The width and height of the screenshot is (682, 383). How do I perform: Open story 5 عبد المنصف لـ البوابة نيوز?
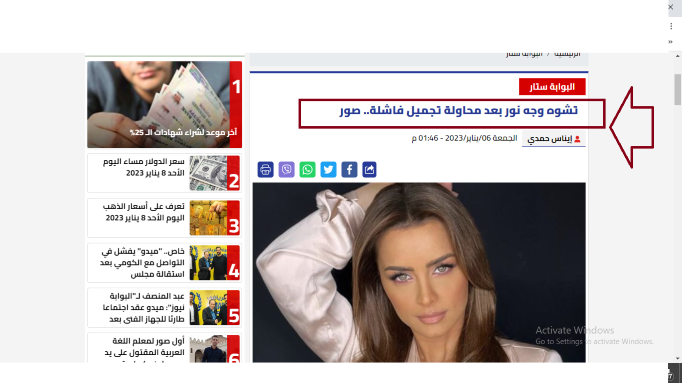coord(164,307)
